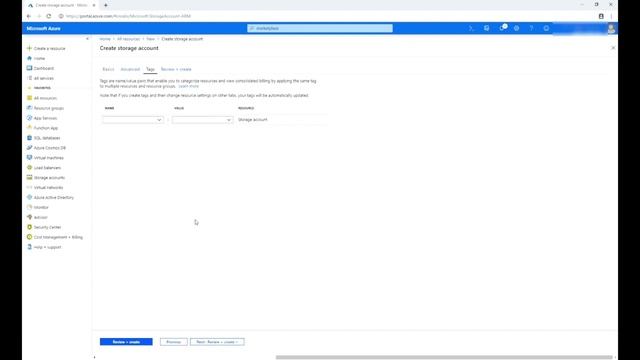Click the Home house icon in sidebar
The height and width of the screenshot is (360, 640).
(29, 58)
